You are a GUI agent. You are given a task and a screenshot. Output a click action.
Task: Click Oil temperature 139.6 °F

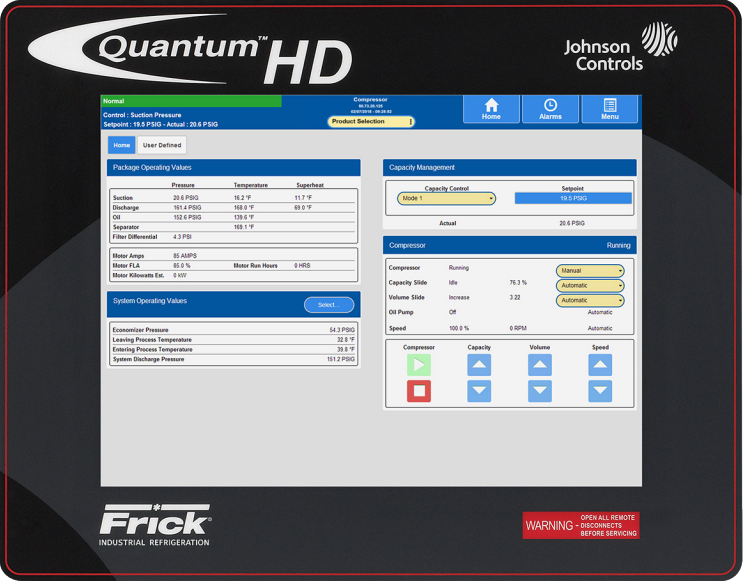(x=244, y=218)
